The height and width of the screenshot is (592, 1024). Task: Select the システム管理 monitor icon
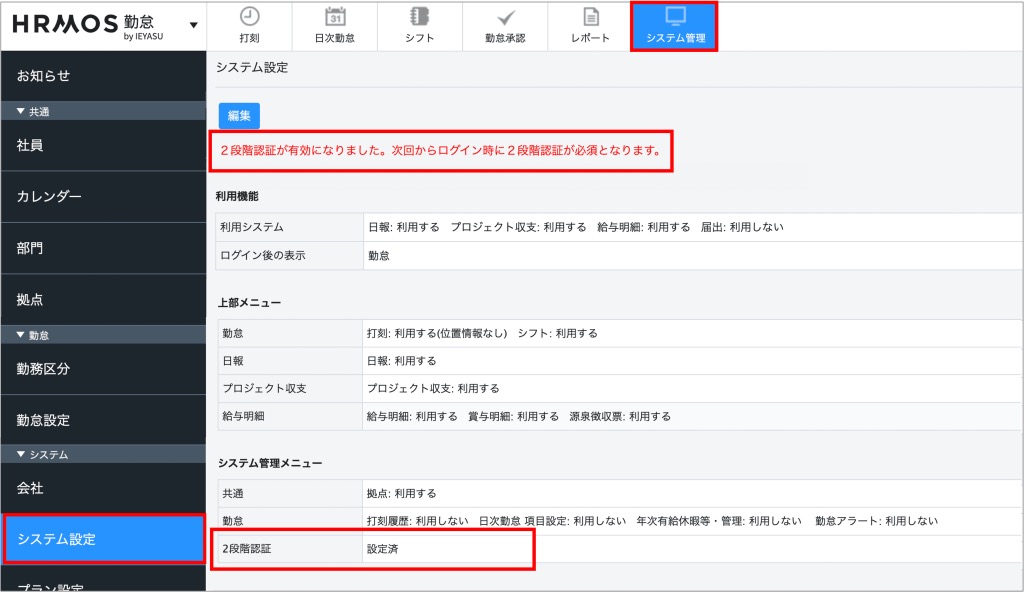point(675,17)
